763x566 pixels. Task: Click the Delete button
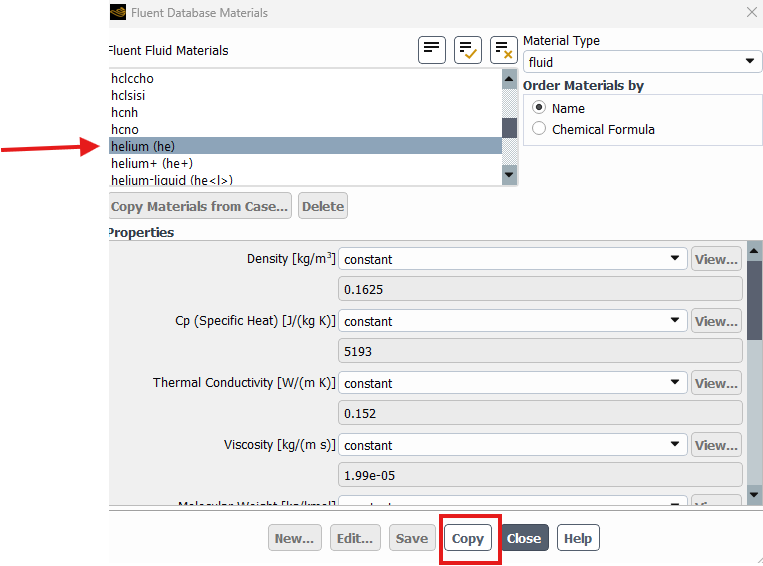point(323,206)
